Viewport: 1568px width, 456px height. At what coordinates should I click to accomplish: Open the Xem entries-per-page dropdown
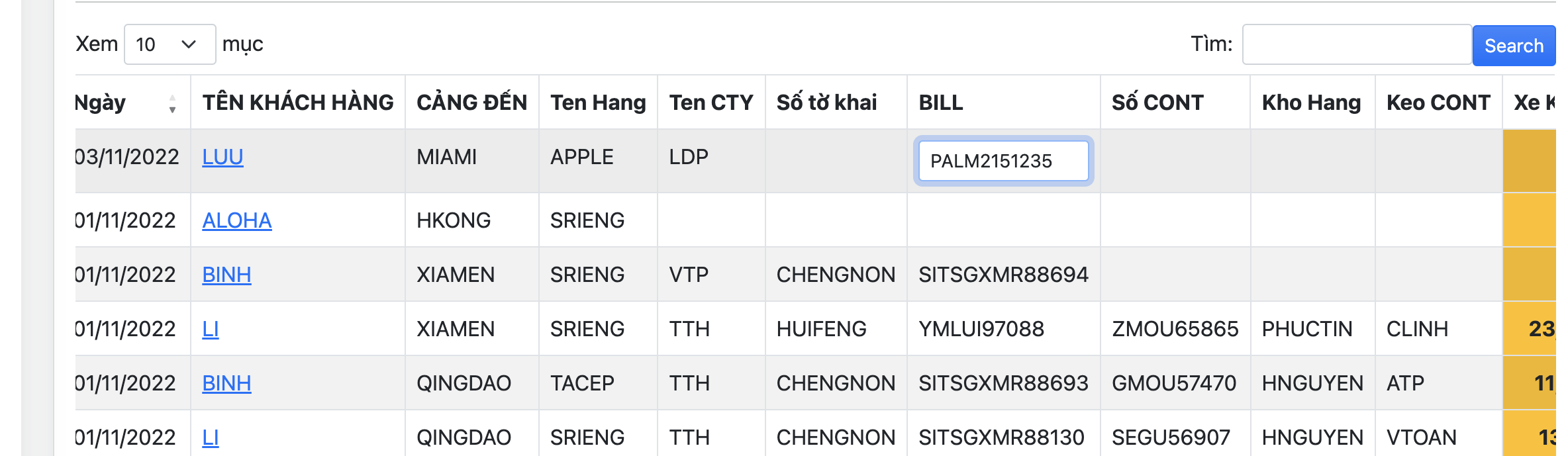pyautogui.click(x=170, y=44)
